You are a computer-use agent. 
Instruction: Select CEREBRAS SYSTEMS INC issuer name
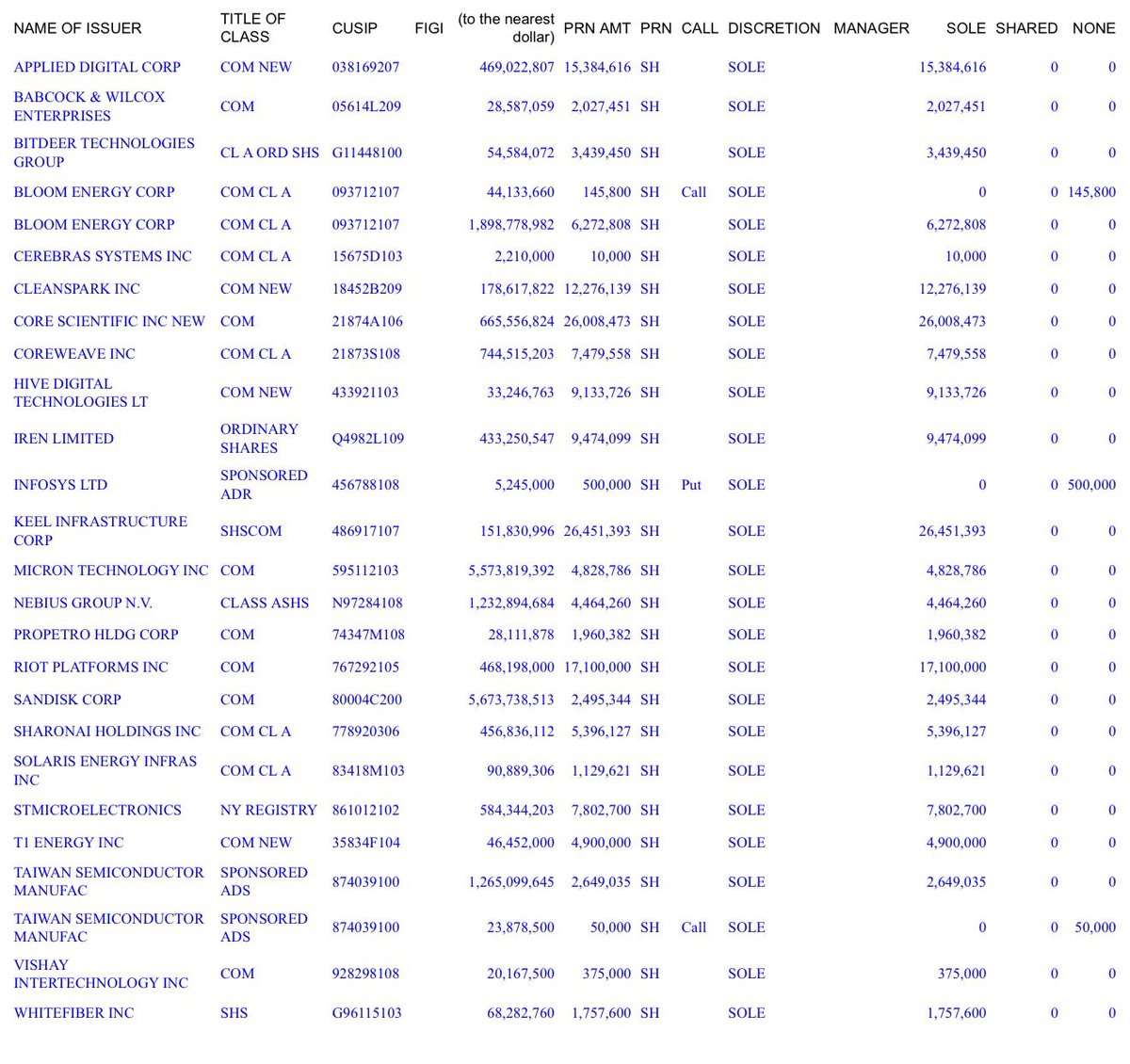click(103, 256)
